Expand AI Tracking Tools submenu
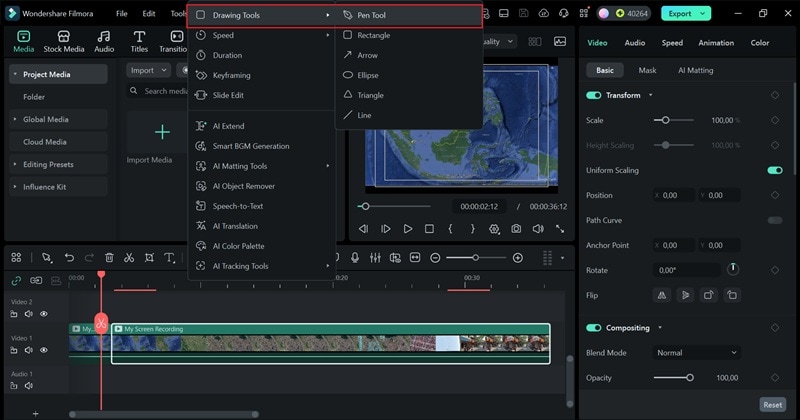 pos(262,266)
